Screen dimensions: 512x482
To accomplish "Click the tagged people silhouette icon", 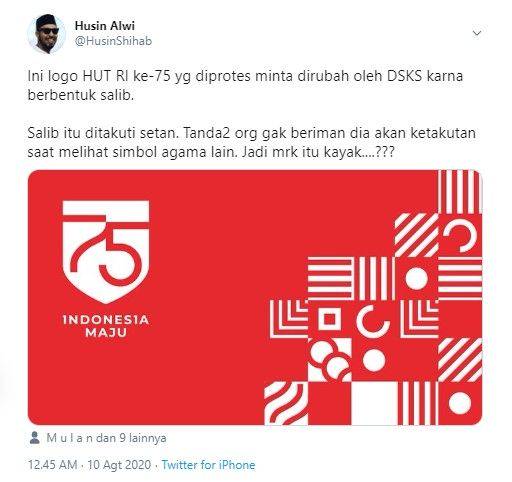I will (34, 438).
